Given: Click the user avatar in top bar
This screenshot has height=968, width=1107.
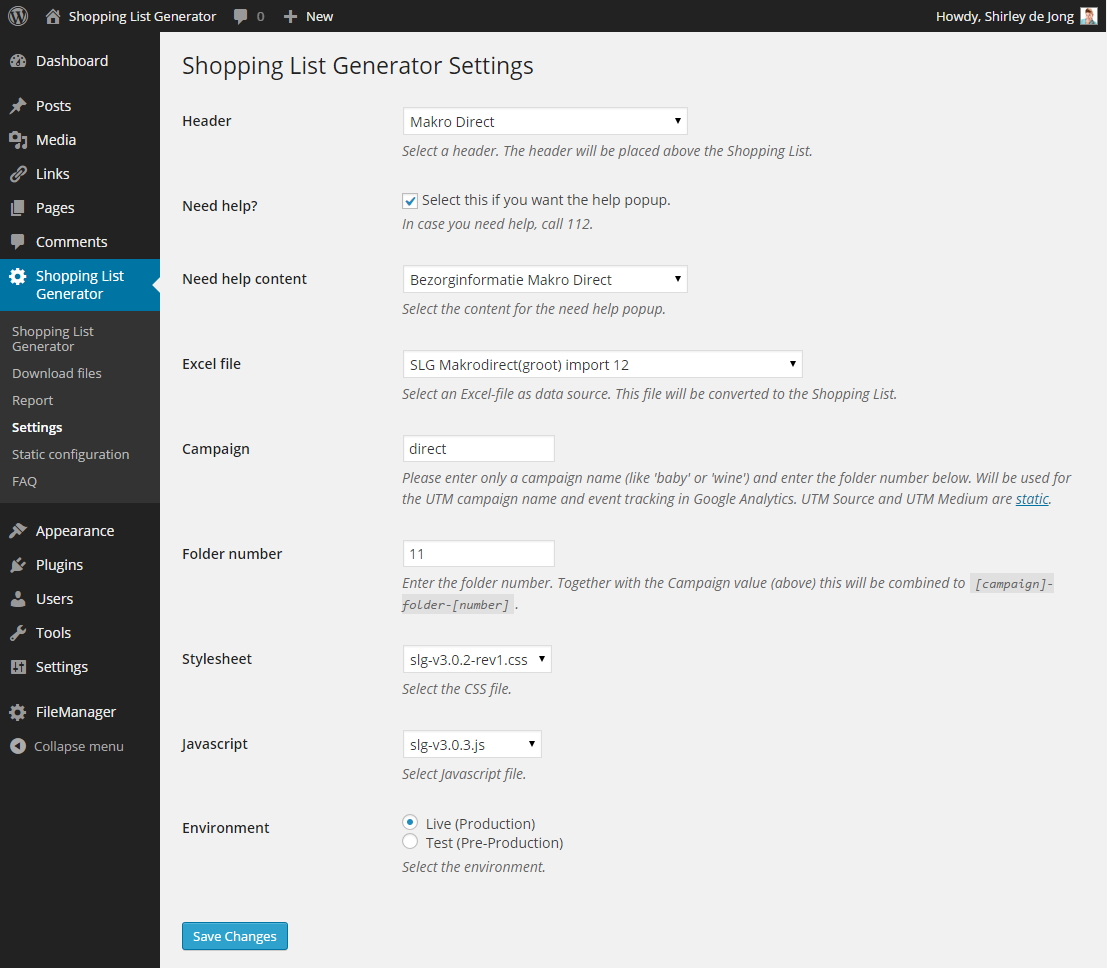Looking at the screenshot, I should [1089, 16].
